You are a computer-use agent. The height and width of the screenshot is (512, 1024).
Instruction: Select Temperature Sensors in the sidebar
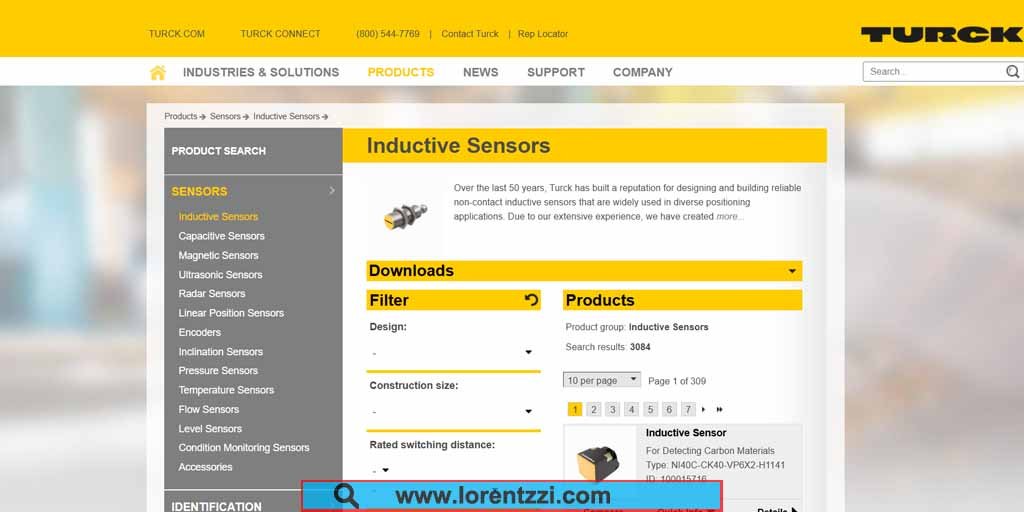(x=226, y=390)
